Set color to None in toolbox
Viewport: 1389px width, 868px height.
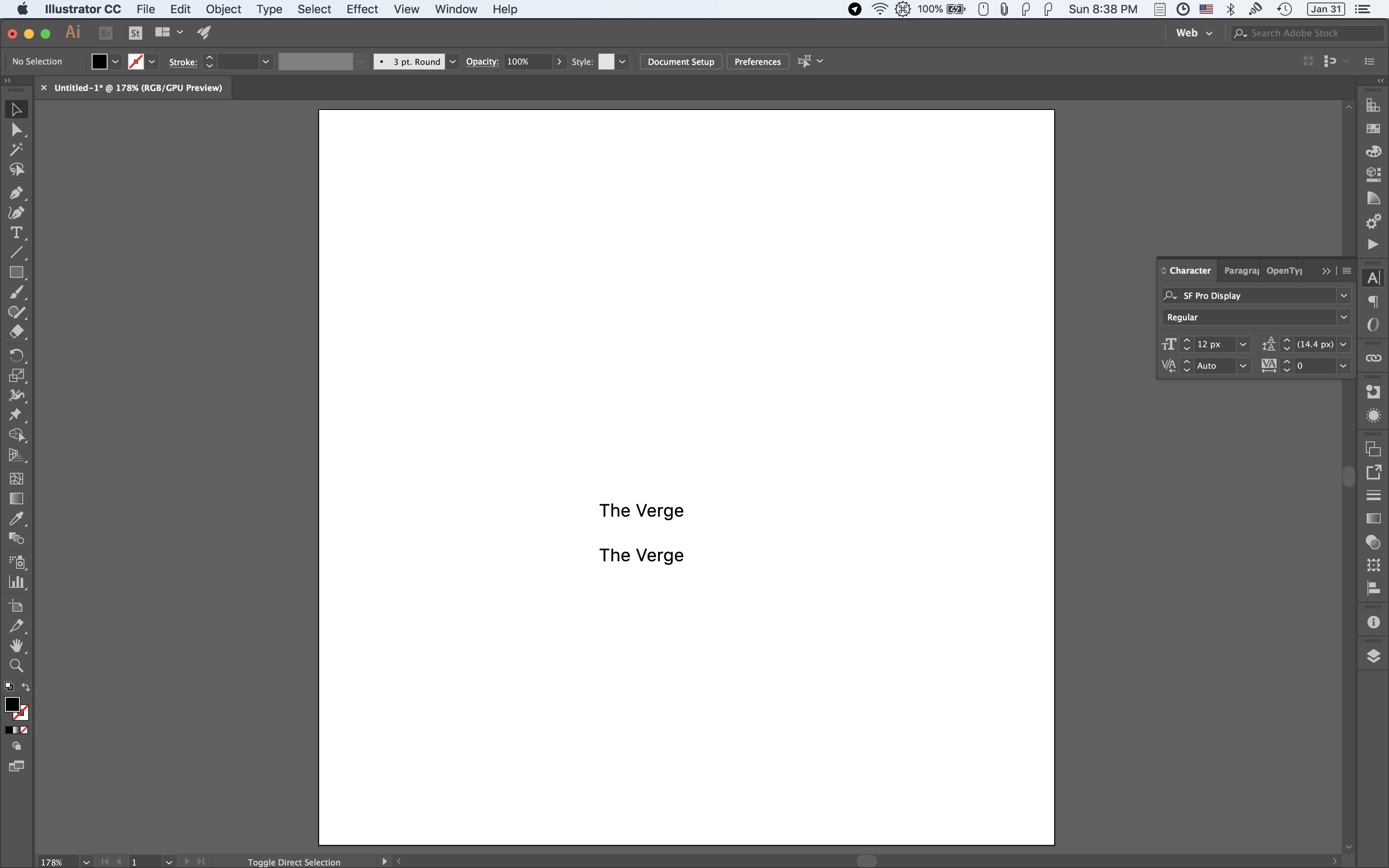[24, 730]
